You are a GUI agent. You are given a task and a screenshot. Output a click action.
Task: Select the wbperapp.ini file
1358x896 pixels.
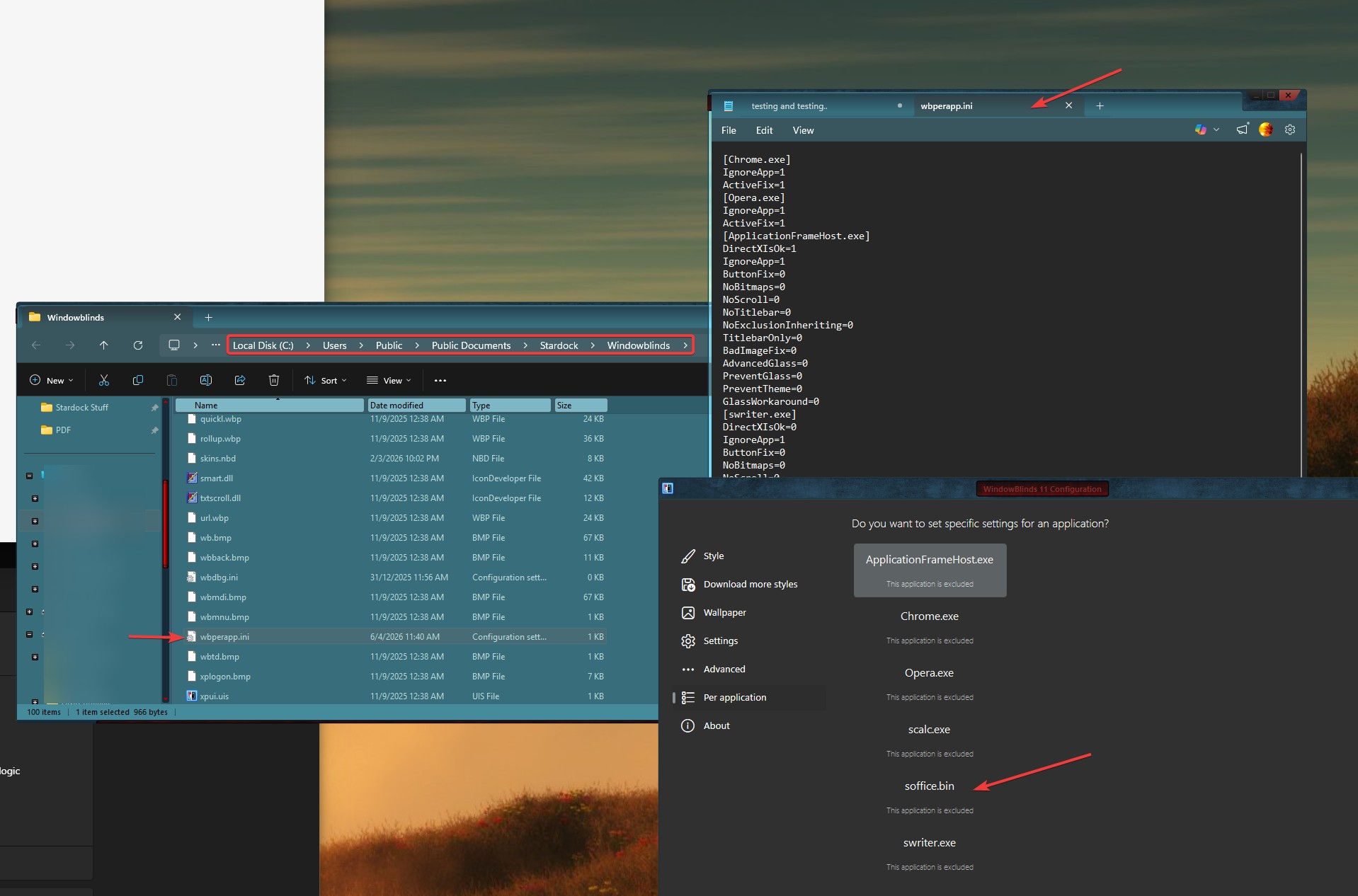coord(224,637)
